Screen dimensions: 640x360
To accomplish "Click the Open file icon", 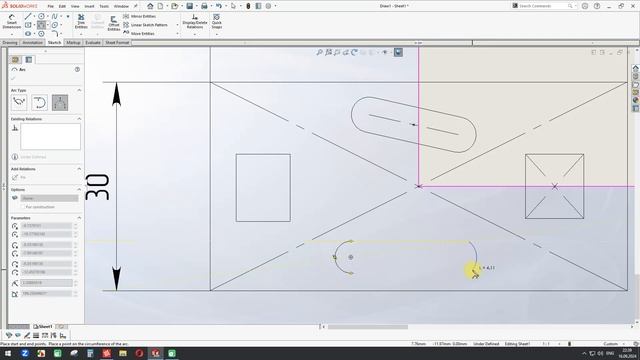I will coord(175,6).
